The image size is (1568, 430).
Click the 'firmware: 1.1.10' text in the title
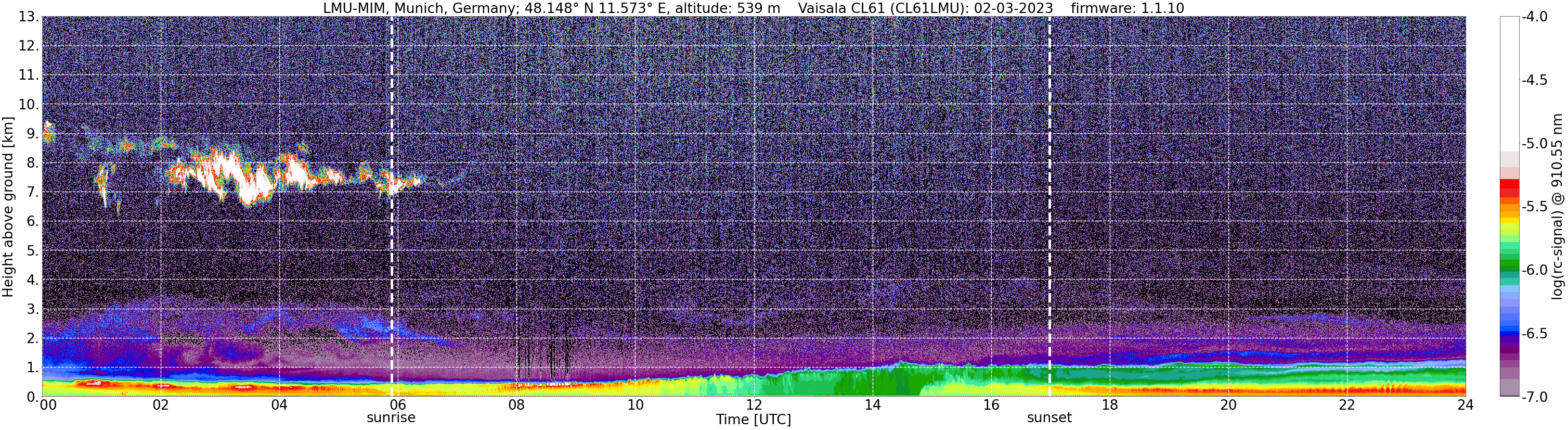tap(1128, 8)
